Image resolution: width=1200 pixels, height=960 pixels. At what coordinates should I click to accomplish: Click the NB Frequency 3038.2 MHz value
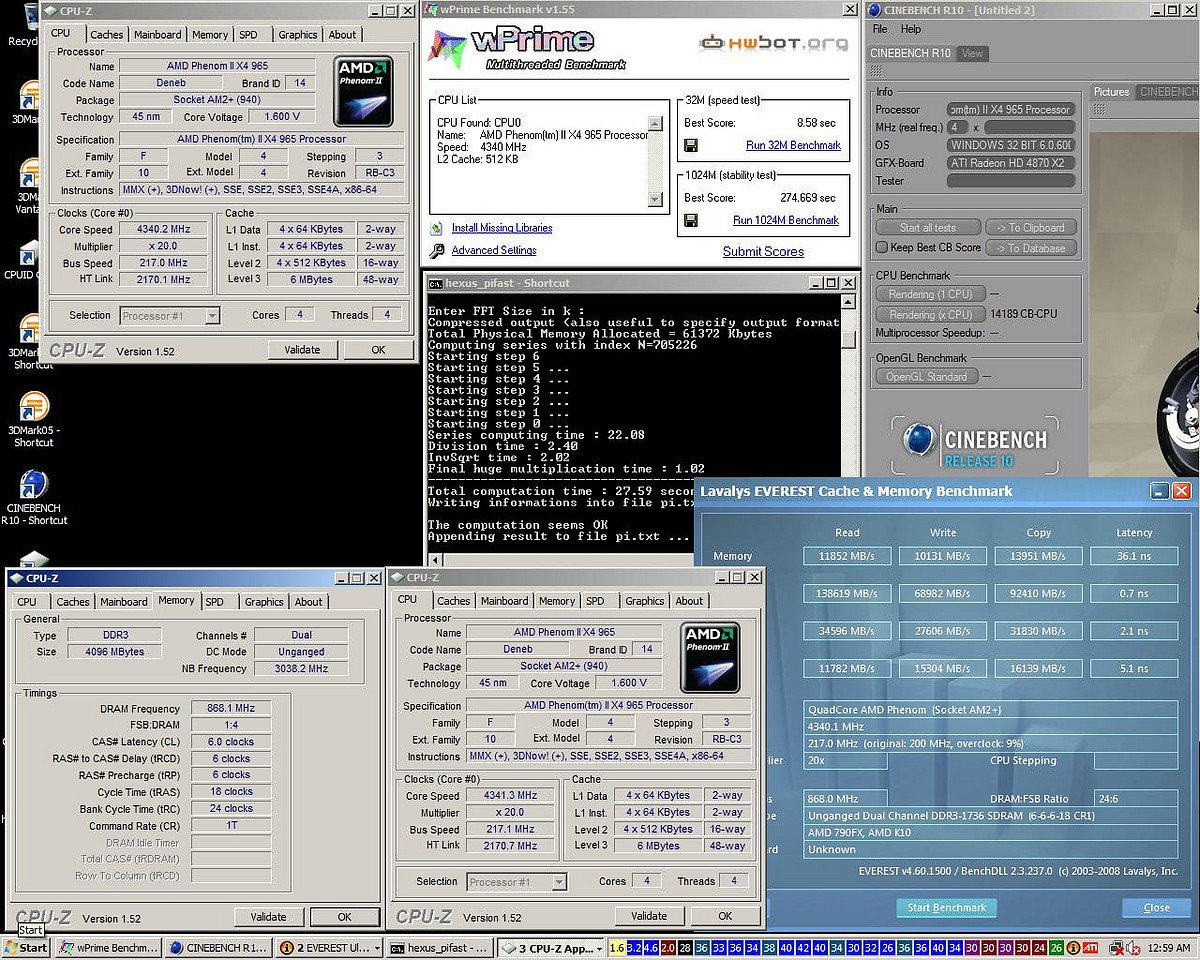301,668
